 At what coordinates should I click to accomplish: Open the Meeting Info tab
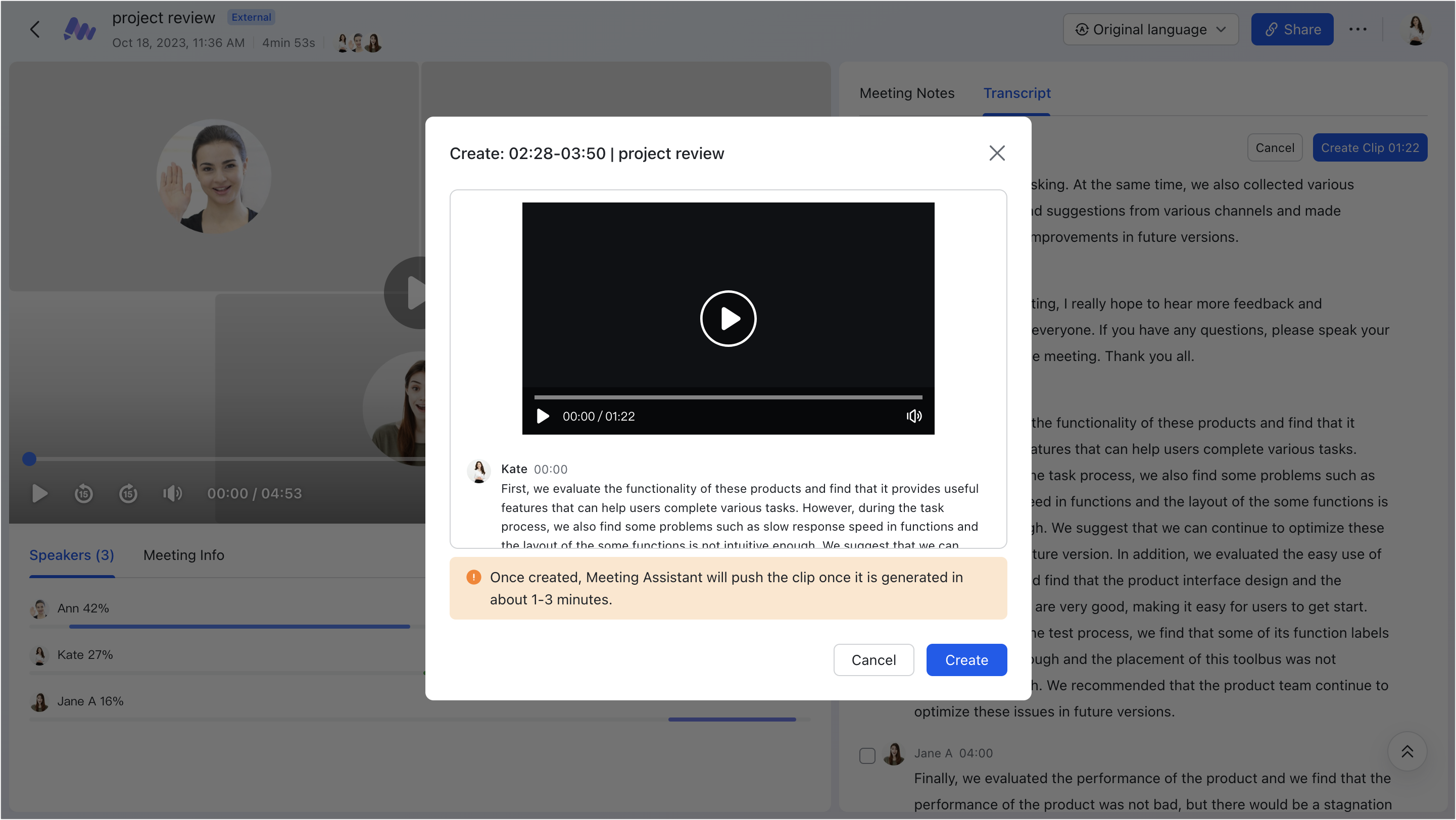[x=184, y=555]
